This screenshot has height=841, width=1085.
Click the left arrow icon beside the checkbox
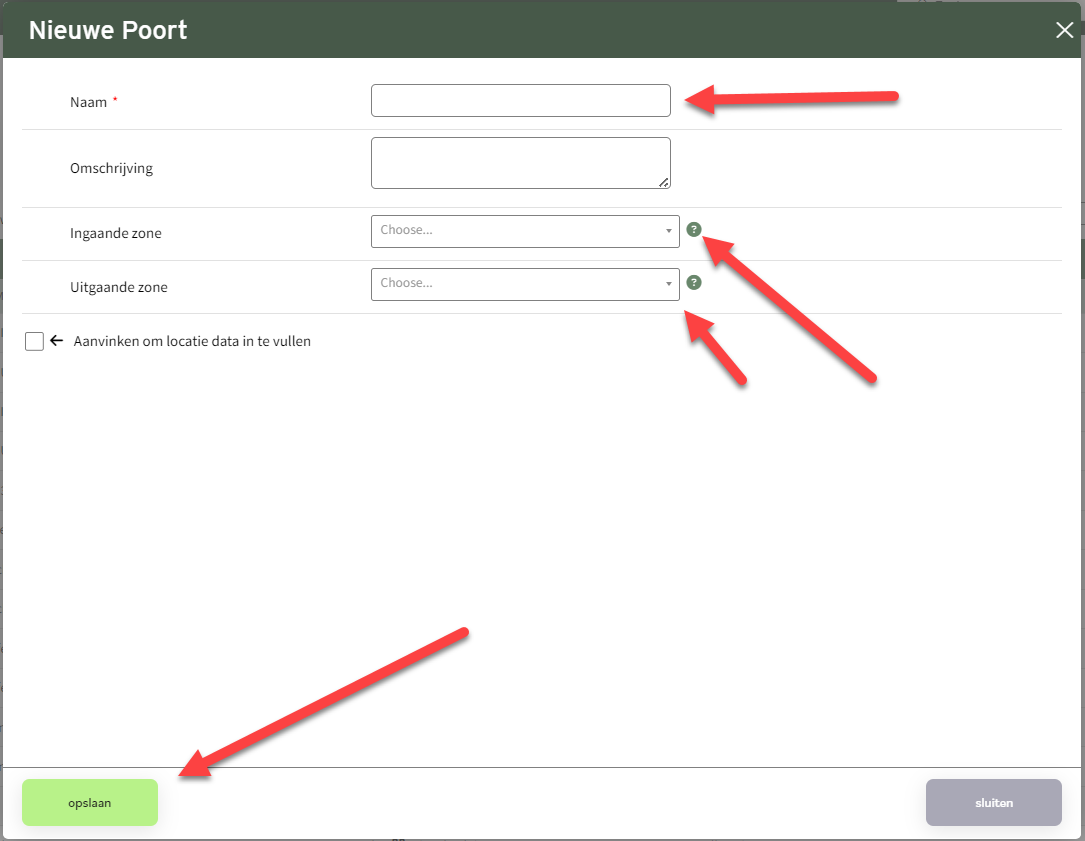pos(57,341)
